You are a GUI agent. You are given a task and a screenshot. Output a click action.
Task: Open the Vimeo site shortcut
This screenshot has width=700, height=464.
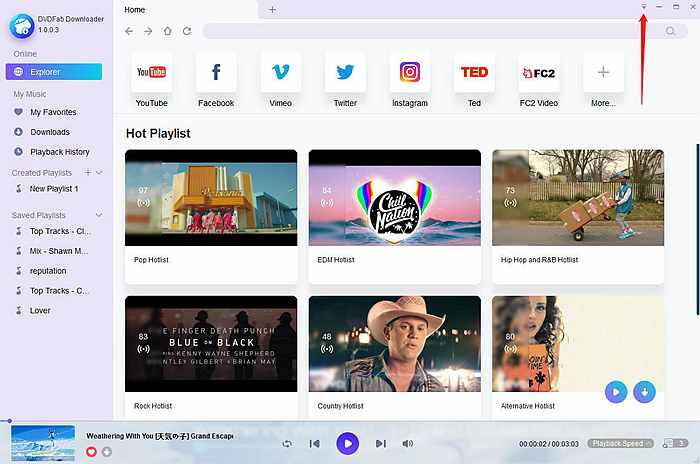pos(280,73)
